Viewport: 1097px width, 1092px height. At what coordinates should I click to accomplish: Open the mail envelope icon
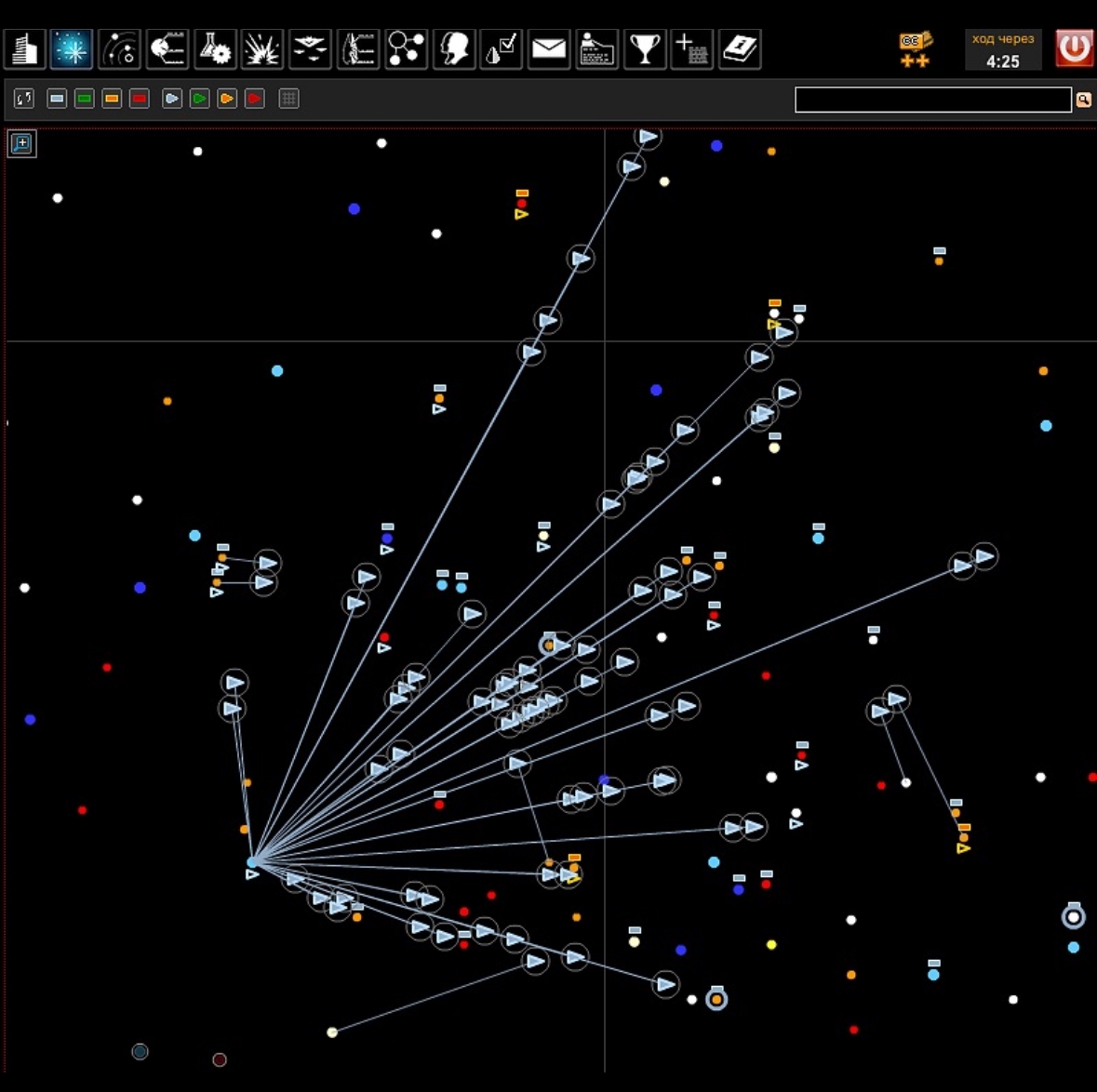point(549,49)
